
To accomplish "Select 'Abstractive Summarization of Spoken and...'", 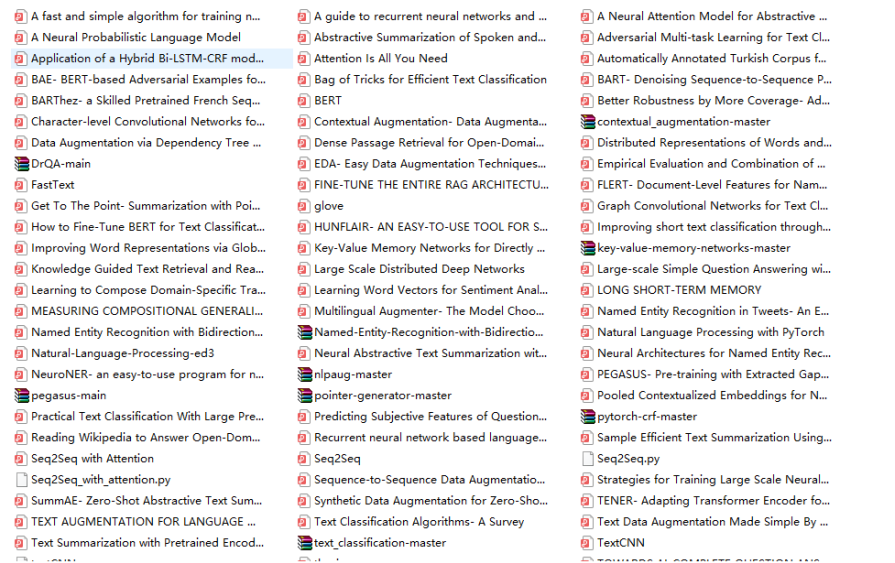I will tap(430, 38).
